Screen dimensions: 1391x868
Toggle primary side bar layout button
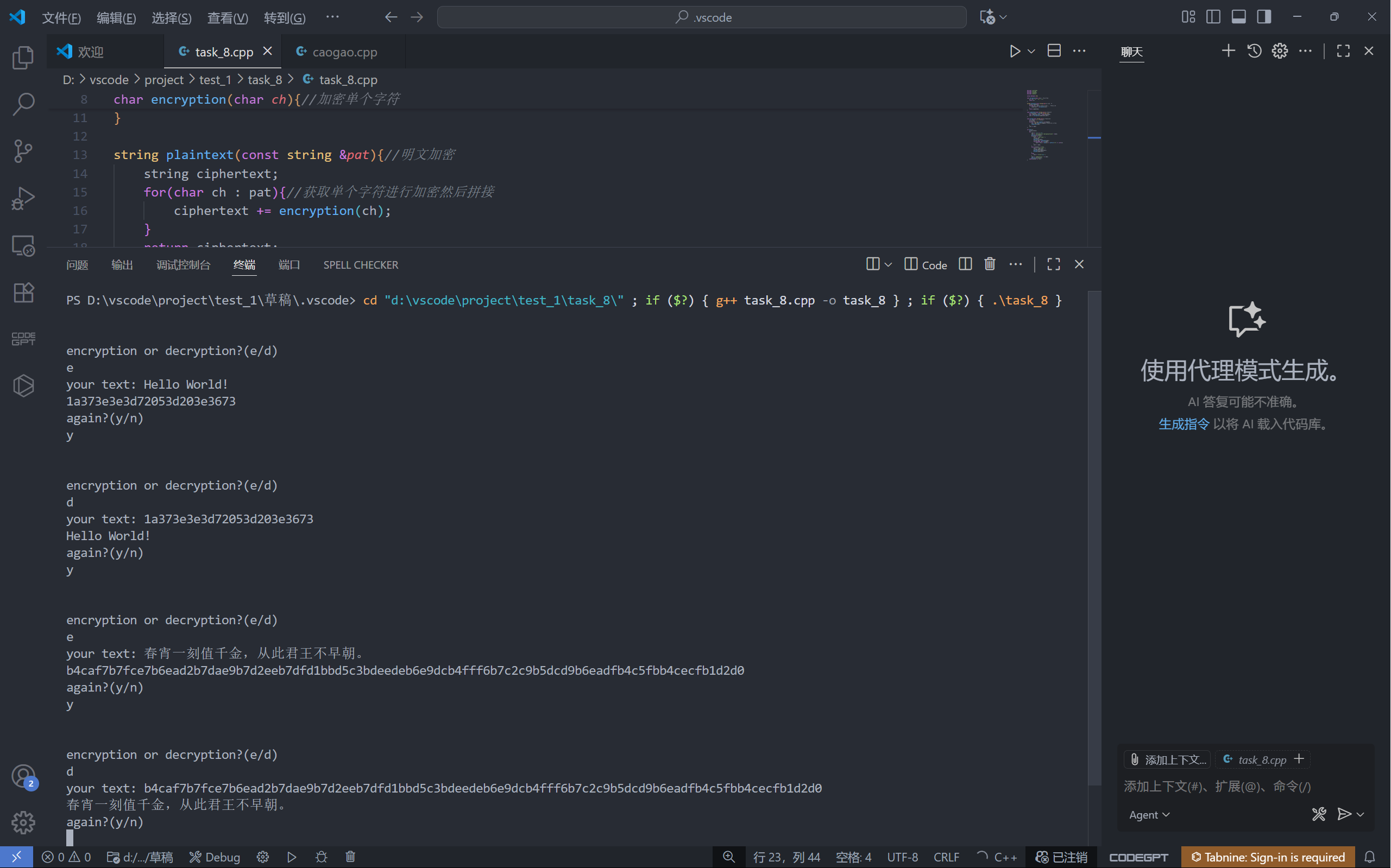tap(1213, 17)
